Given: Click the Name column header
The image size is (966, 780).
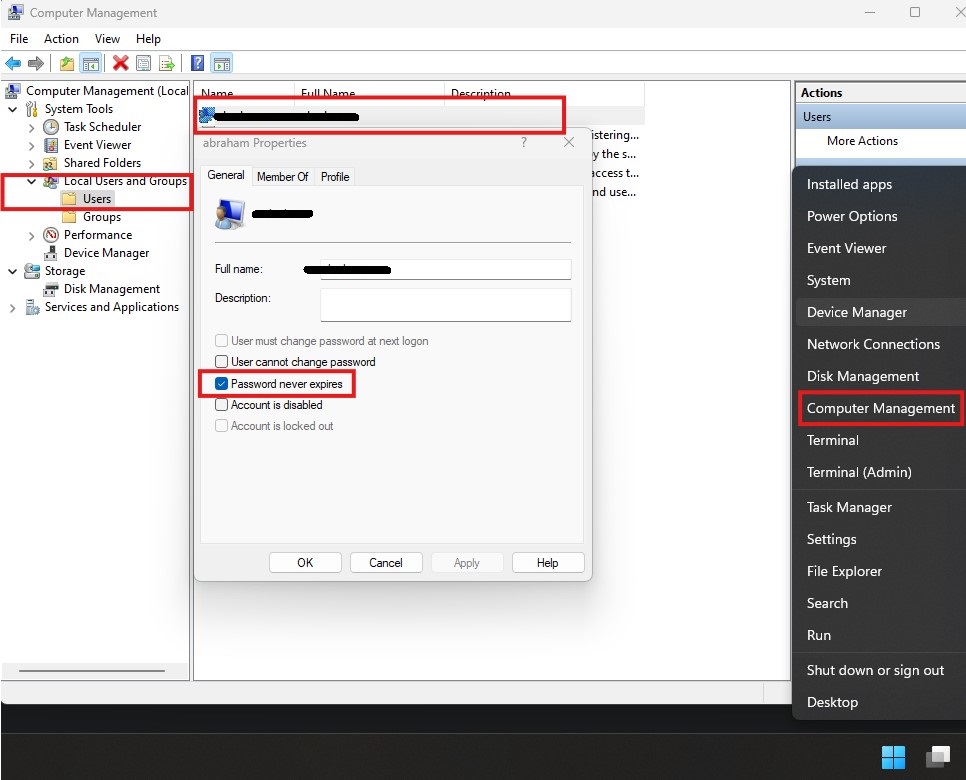Looking at the screenshot, I should coord(244,93).
